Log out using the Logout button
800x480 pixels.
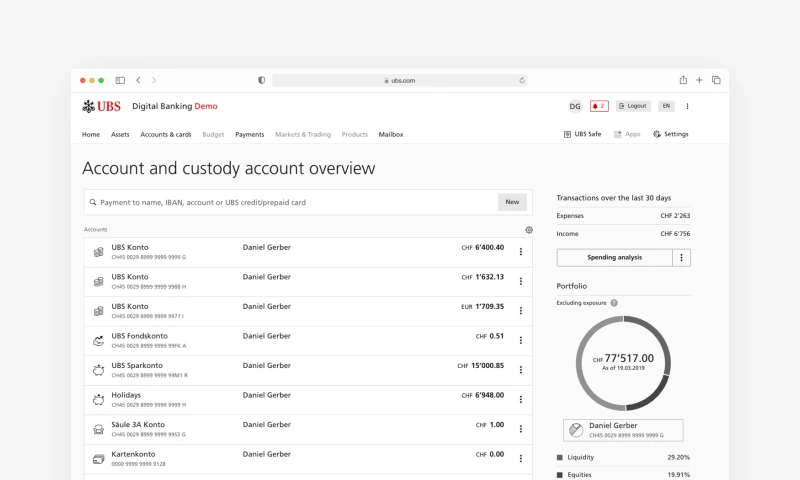633,106
